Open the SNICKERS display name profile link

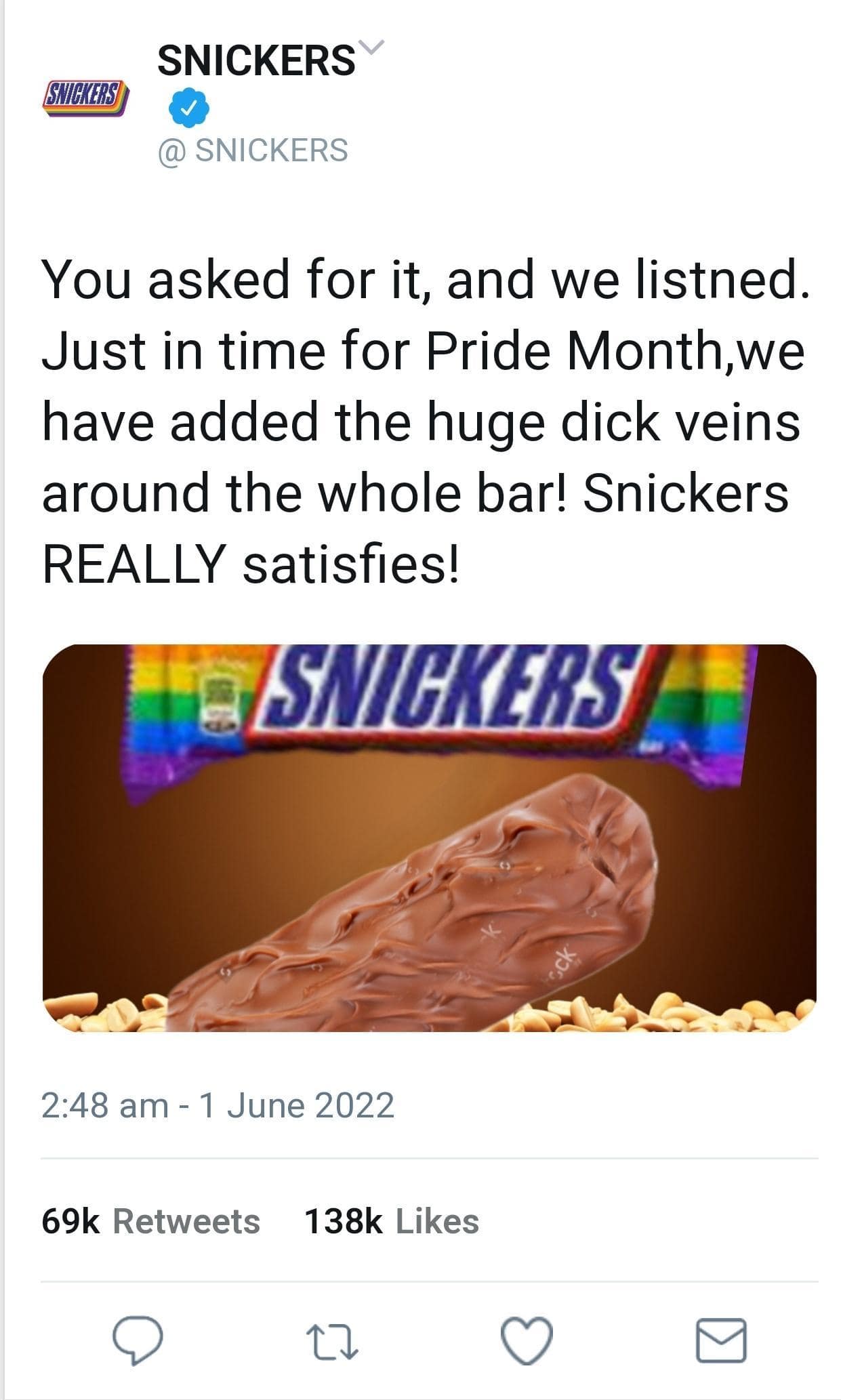point(256,60)
